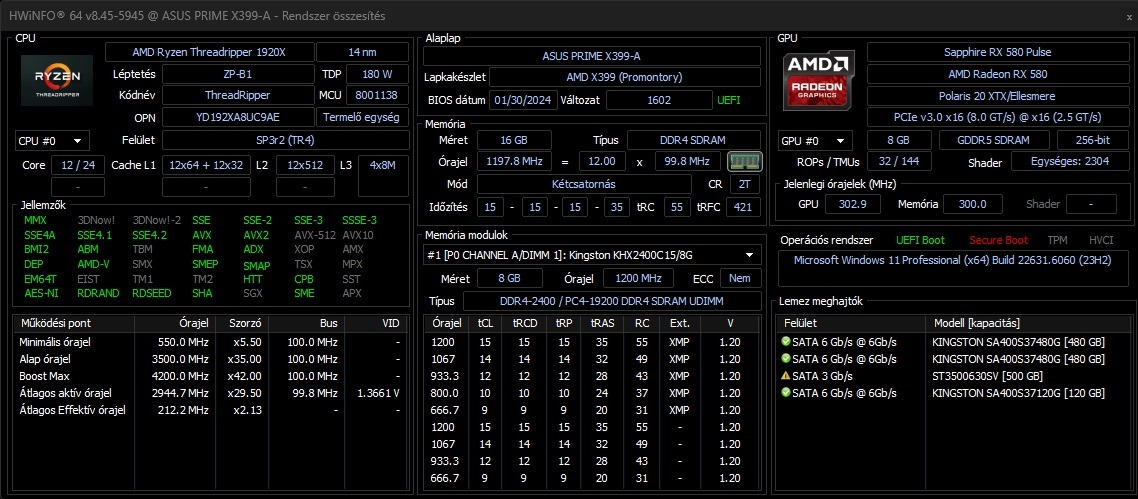1138x499 pixels.
Task: Open the CPU #0 selector dropdown
Action: (x=52, y=141)
